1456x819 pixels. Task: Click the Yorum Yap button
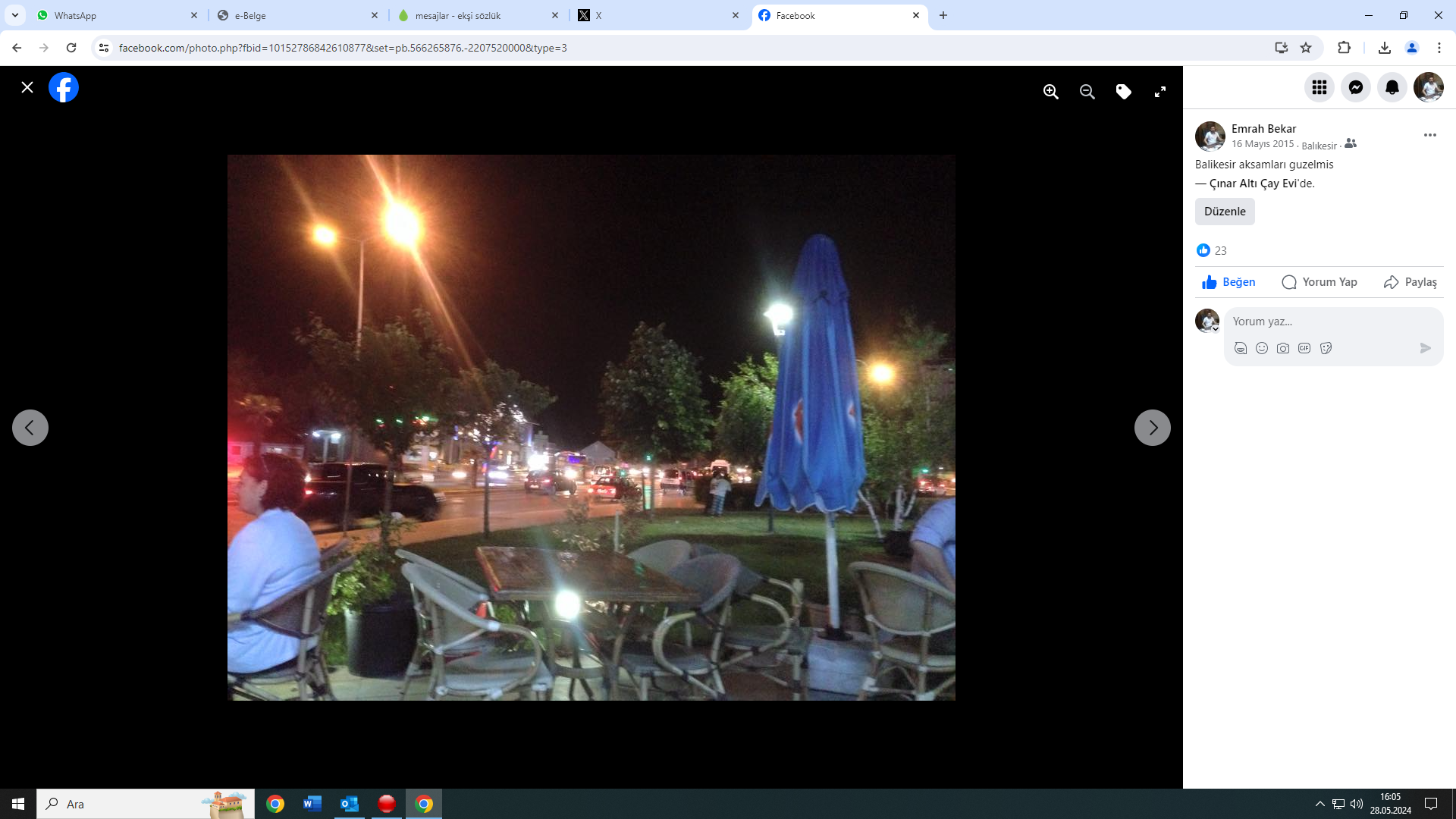(x=1319, y=282)
